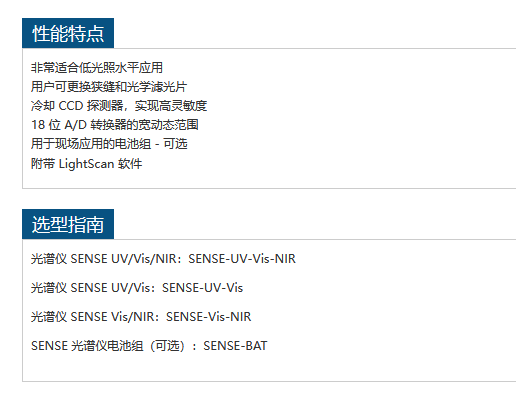Click the A/D text in the converter line
Image resolution: width=516 pixels, height=398 pixels.
click(75, 125)
